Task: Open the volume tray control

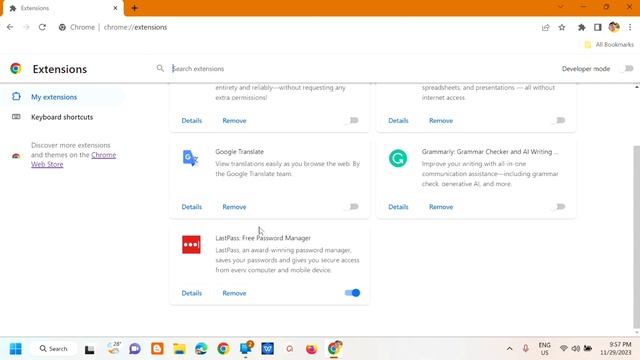Action: click(x=576, y=349)
